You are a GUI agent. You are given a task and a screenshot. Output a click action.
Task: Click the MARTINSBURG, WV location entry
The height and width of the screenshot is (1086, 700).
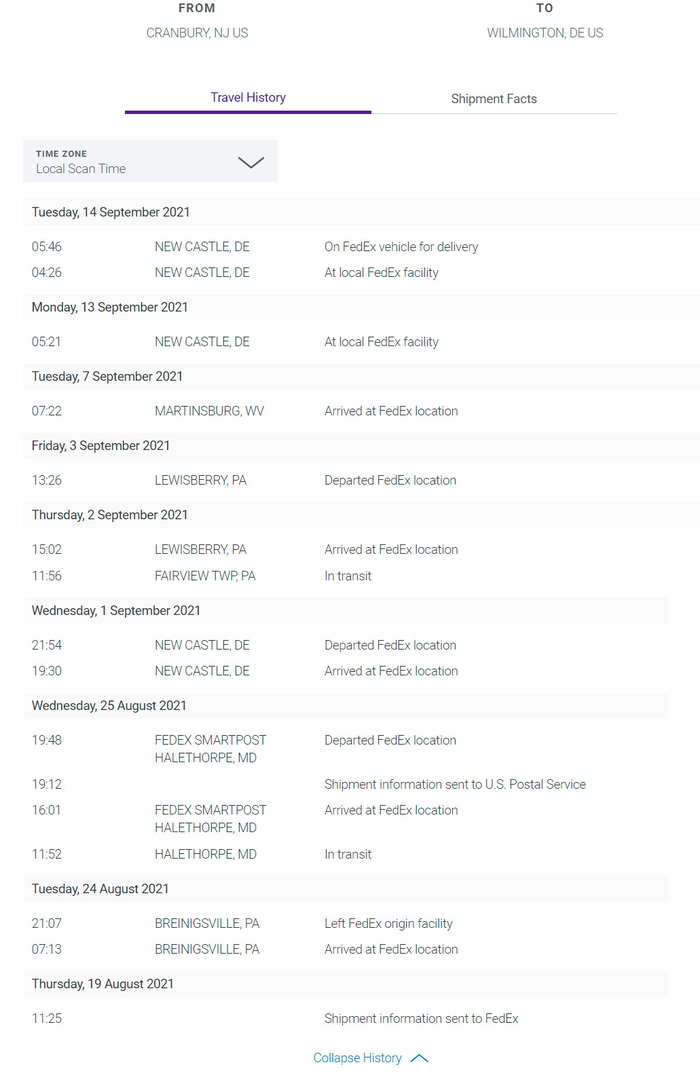click(209, 411)
